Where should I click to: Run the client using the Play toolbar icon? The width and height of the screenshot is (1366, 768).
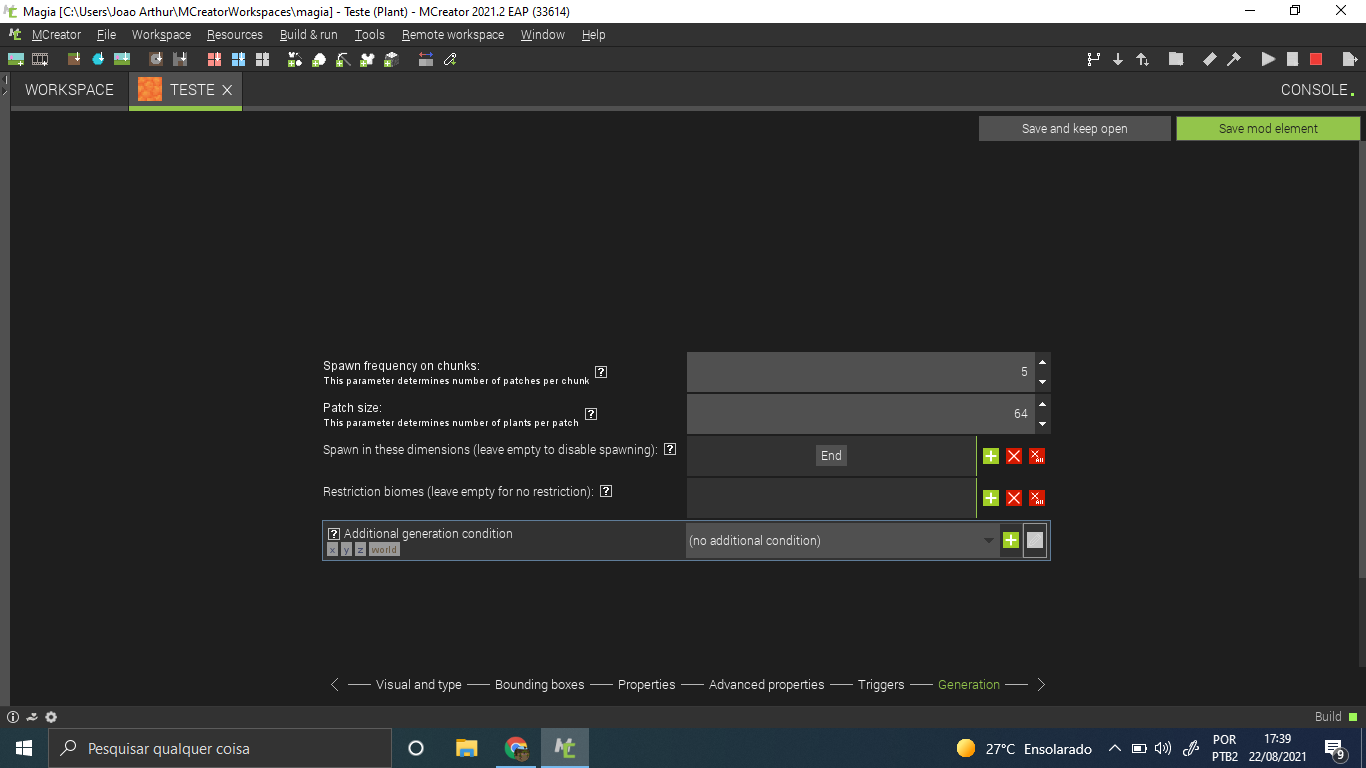pyautogui.click(x=1267, y=59)
